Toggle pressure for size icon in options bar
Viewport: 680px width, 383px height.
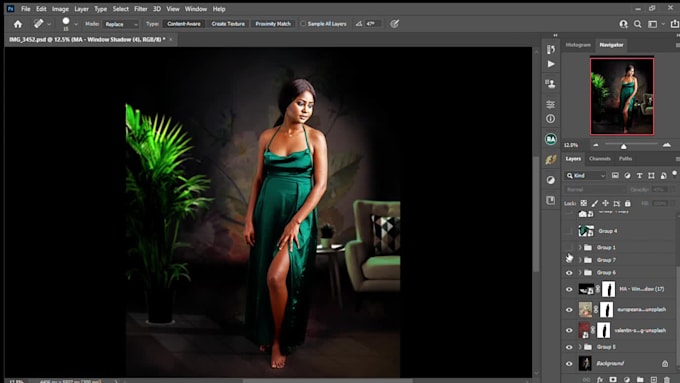point(394,24)
